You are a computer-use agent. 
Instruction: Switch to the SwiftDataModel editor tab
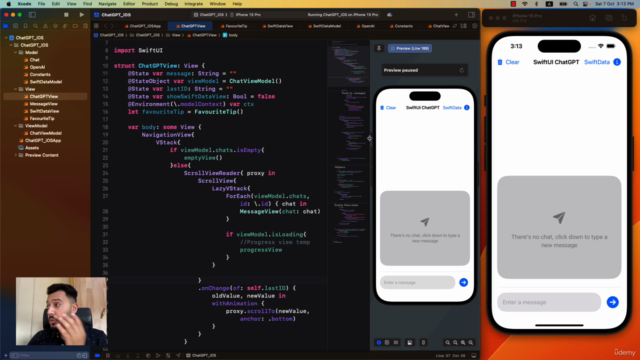click(324, 26)
